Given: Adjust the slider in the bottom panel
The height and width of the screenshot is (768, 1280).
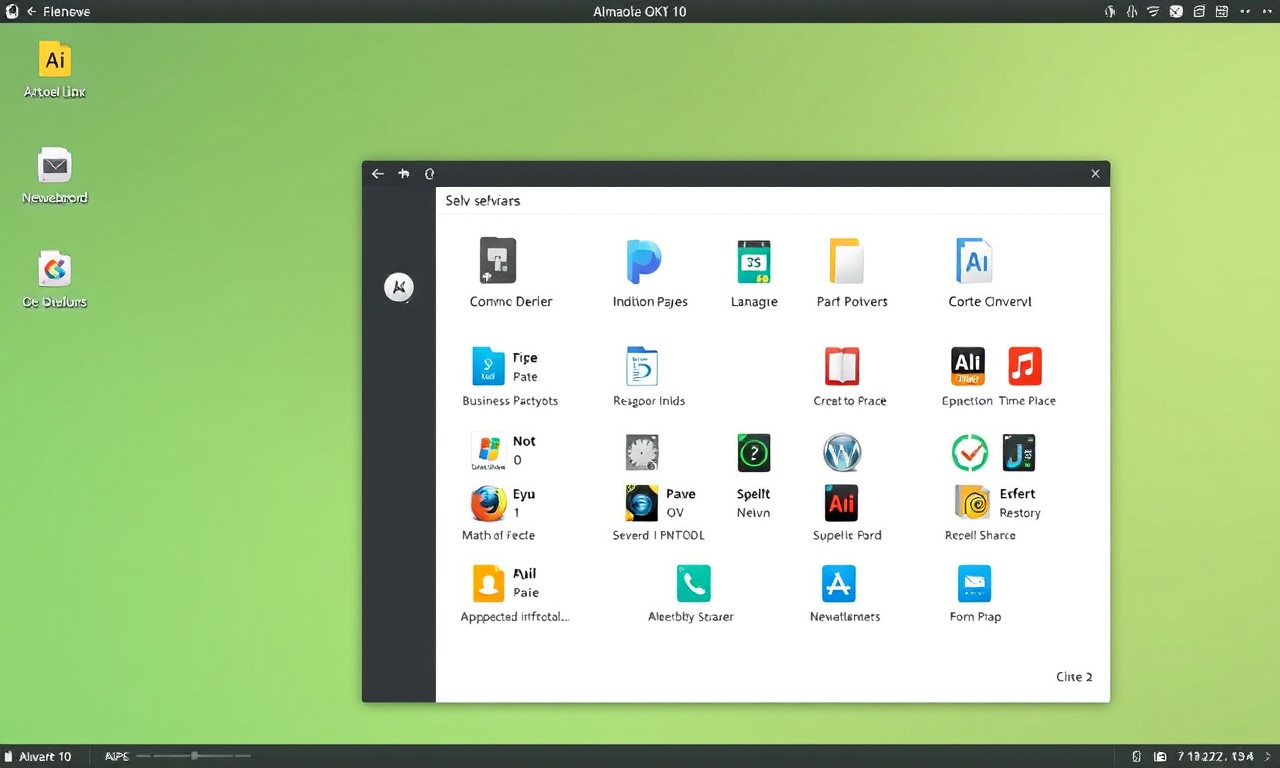Looking at the screenshot, I should tap(193, 756).
